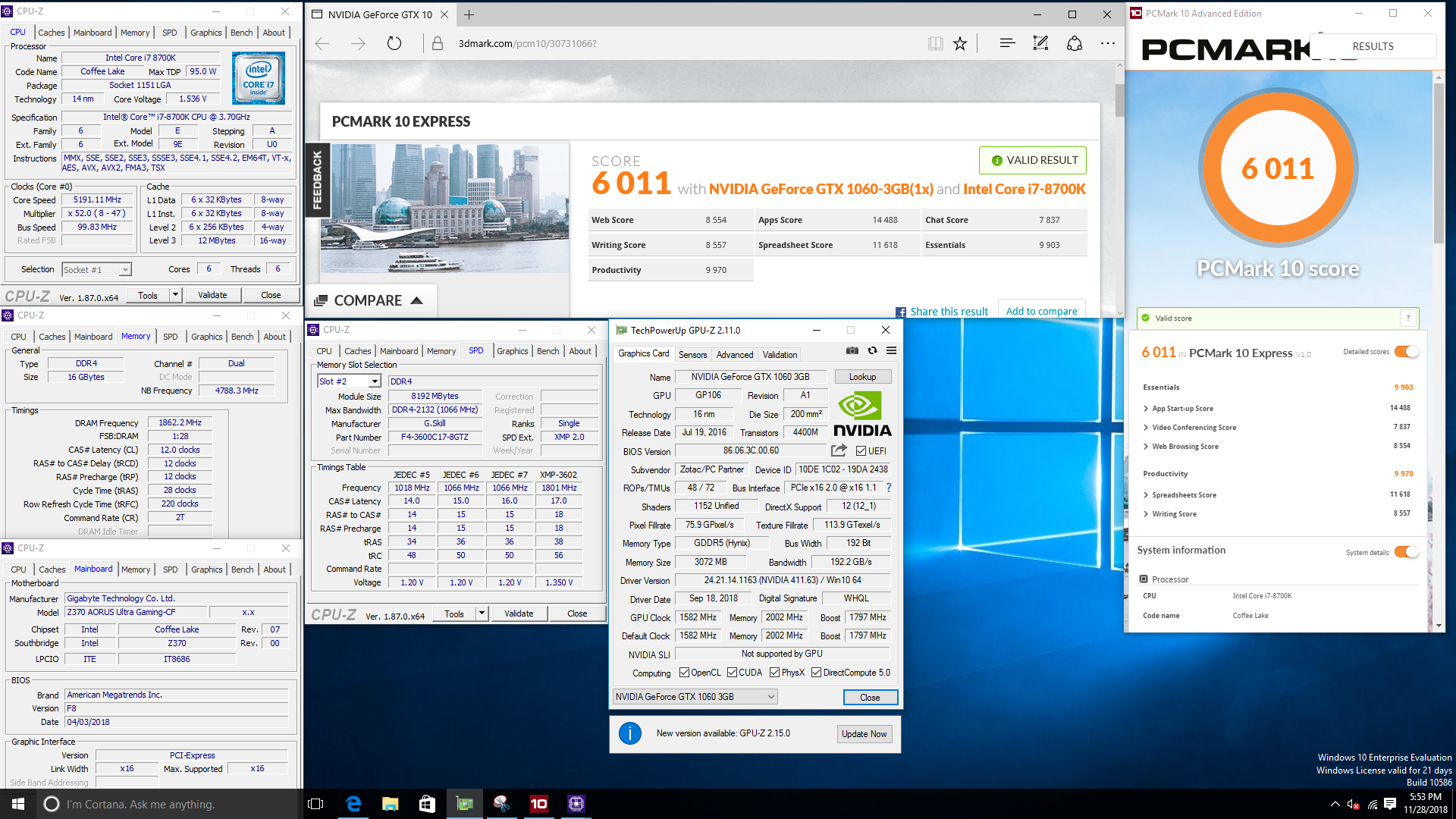Toggle the DirectCompute 5.0 checkbox
This screenshot has width=1456, height=819.
pyautogui.click(x=816, y=673)
